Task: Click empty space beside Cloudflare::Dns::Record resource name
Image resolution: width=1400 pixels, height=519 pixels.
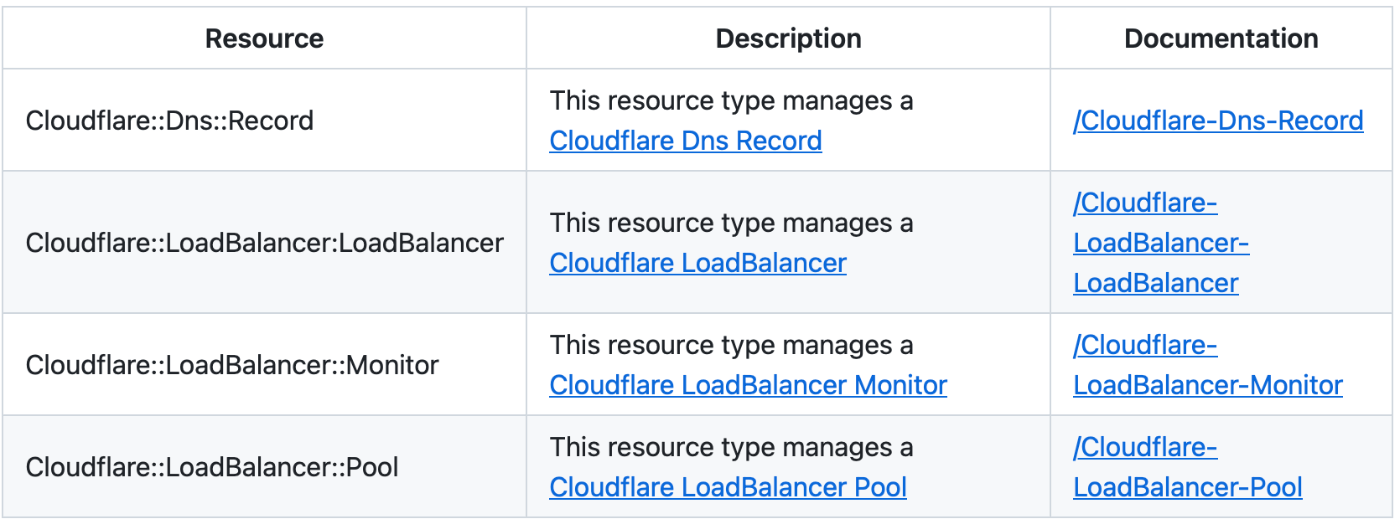Action: coord(420,121)
